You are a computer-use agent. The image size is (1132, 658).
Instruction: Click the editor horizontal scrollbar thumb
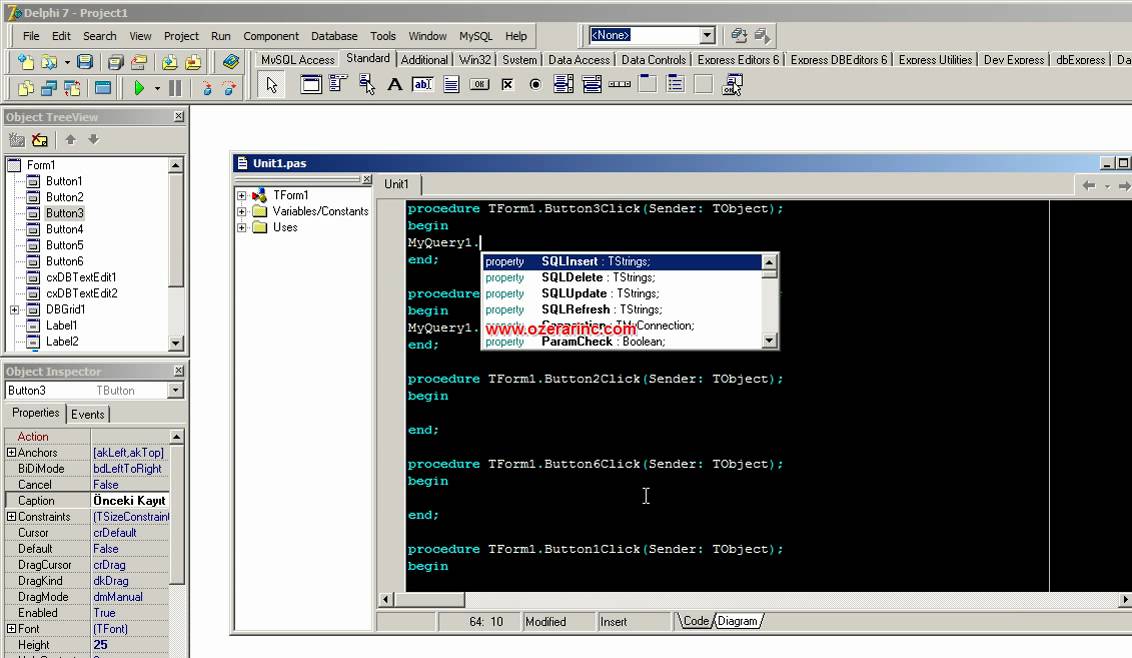coord(430,599)
